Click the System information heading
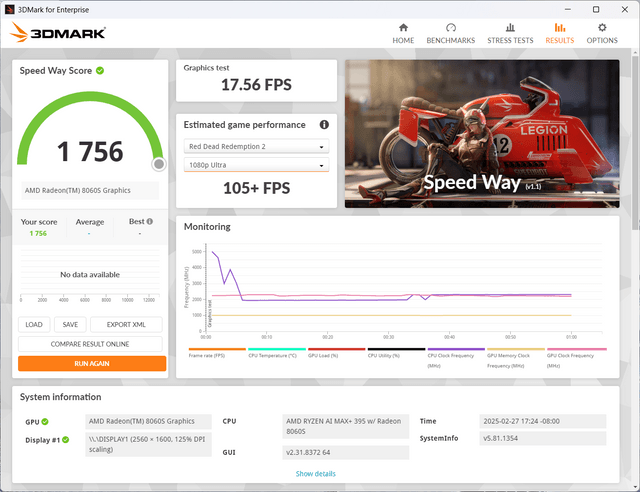640x492 pixels. (x=60, y=397)
